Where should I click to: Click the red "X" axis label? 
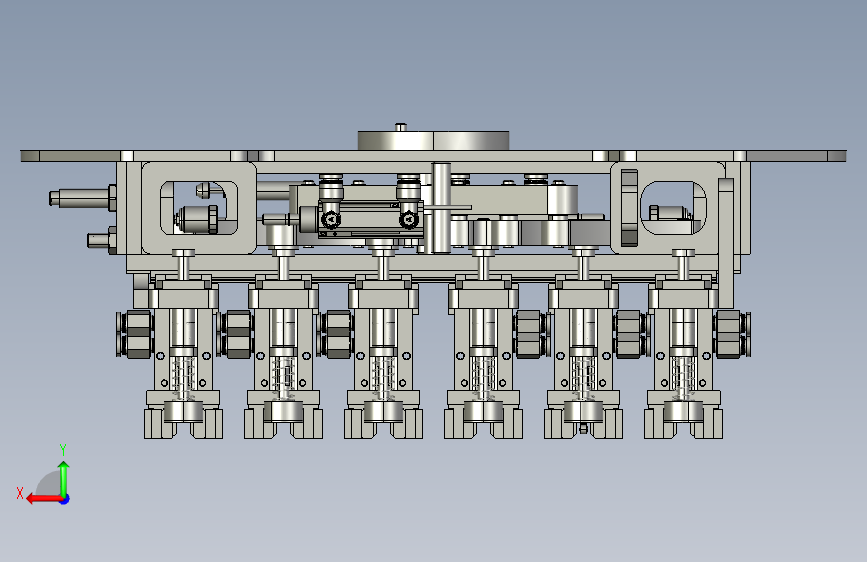click(20, 493)
